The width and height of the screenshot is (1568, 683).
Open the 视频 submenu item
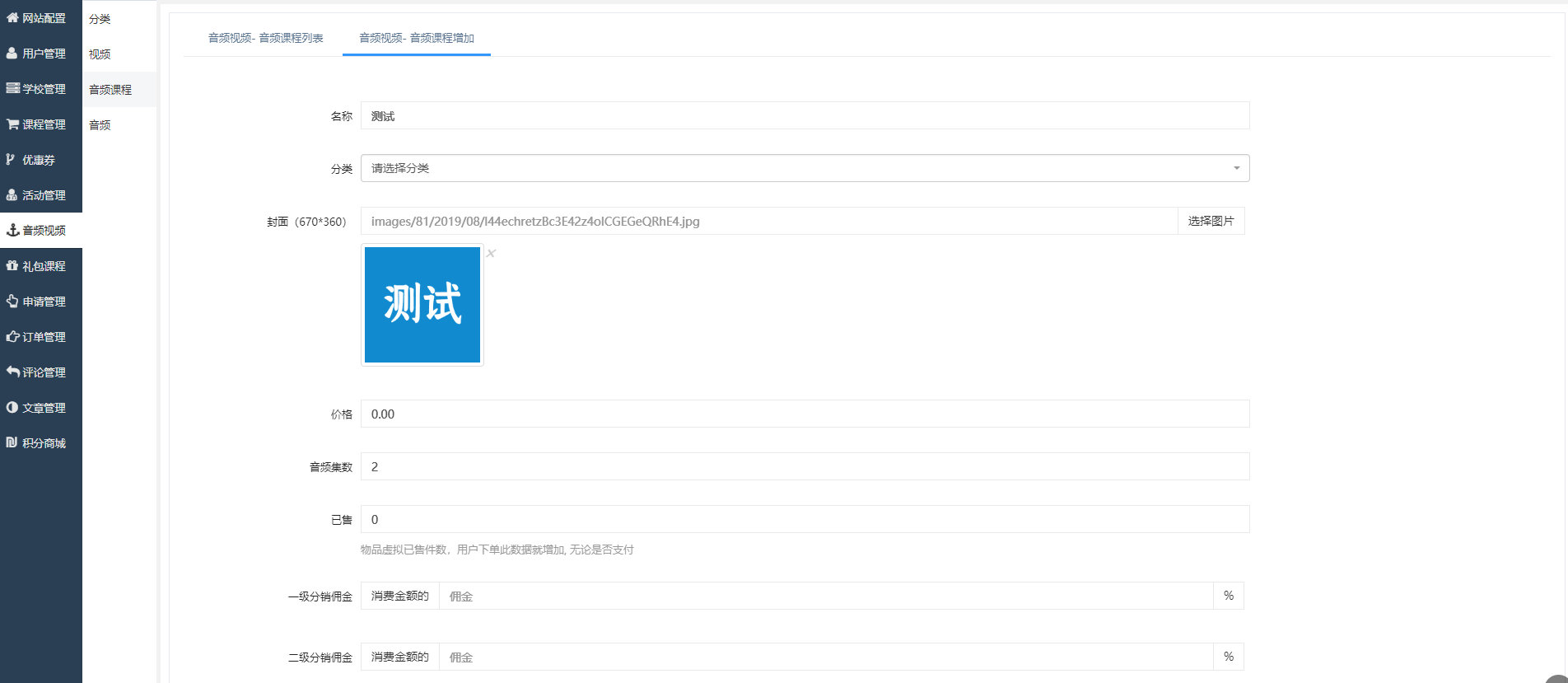[x=119, y=54]
